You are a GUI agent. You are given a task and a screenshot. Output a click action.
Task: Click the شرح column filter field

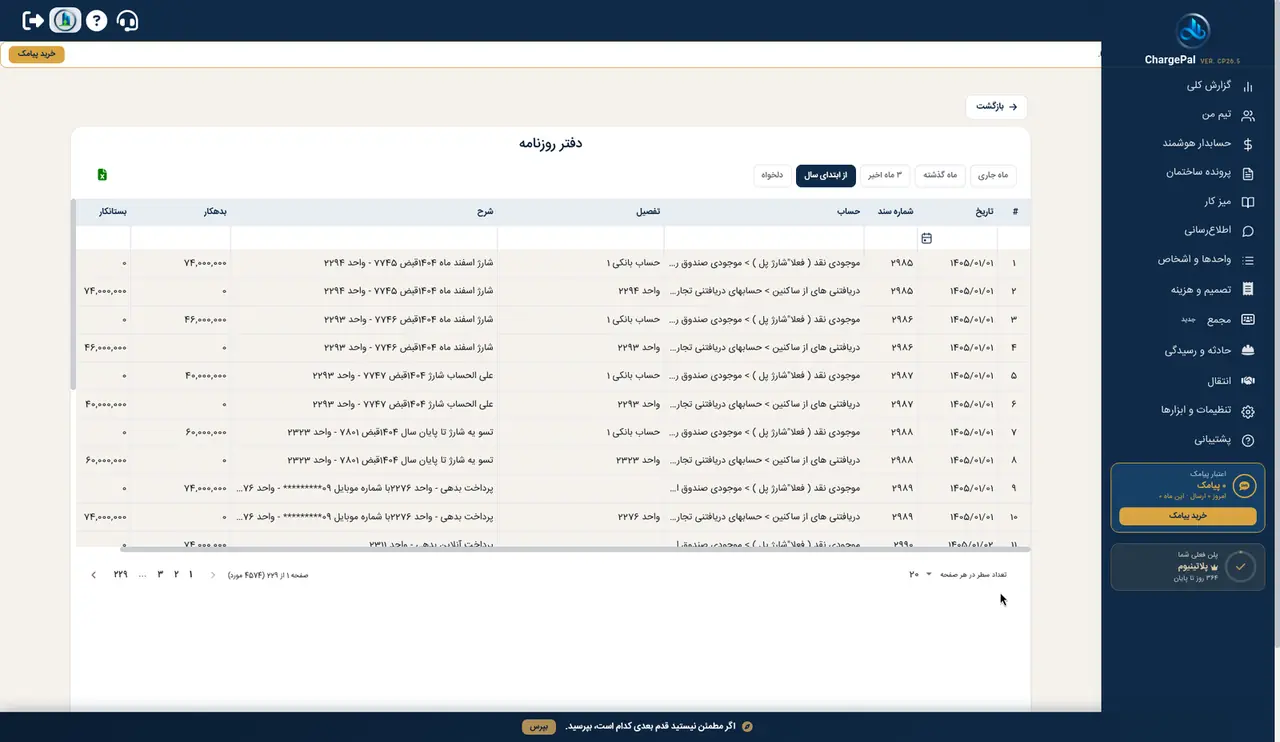[364, 238]
